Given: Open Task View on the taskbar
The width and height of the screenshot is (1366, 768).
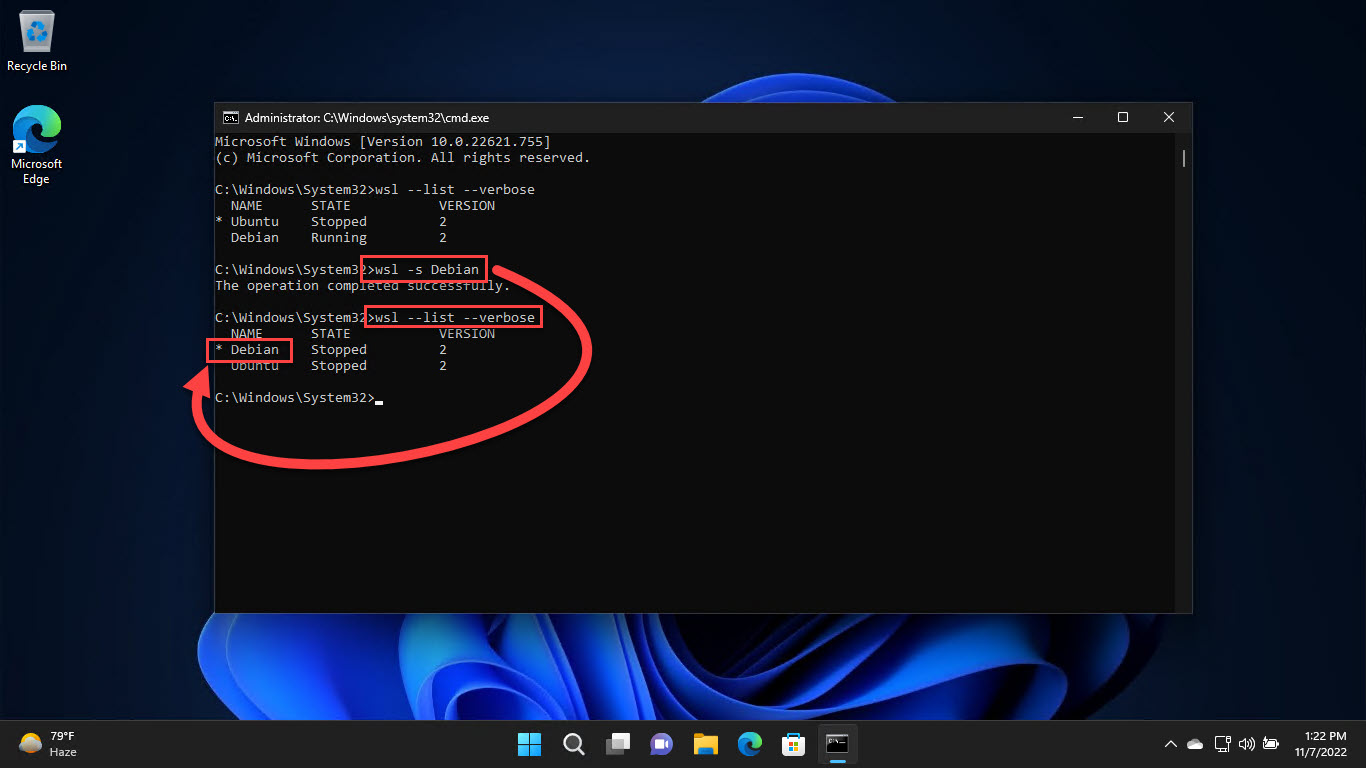Looking at the screenshot, I should (x=617, y=744).
